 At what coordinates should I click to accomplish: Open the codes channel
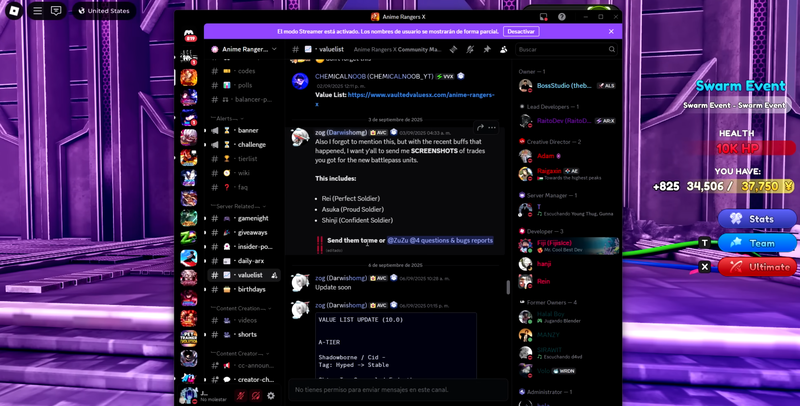point(244,71)
